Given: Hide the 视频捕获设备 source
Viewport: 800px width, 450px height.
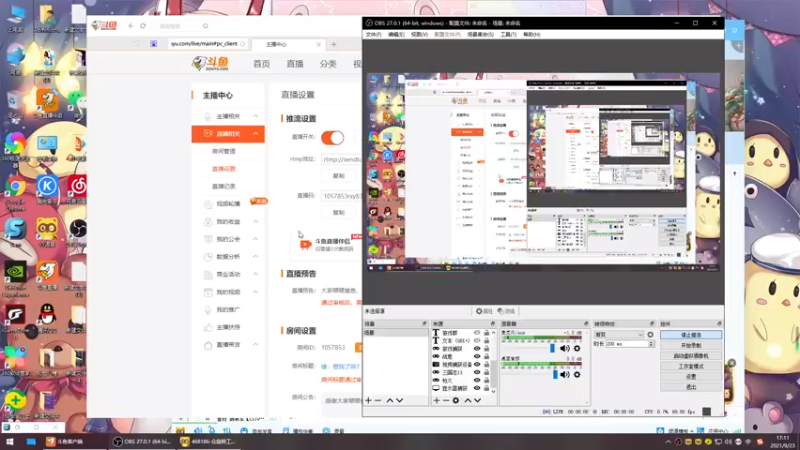Looking at the screenshot, I should 477,364.
